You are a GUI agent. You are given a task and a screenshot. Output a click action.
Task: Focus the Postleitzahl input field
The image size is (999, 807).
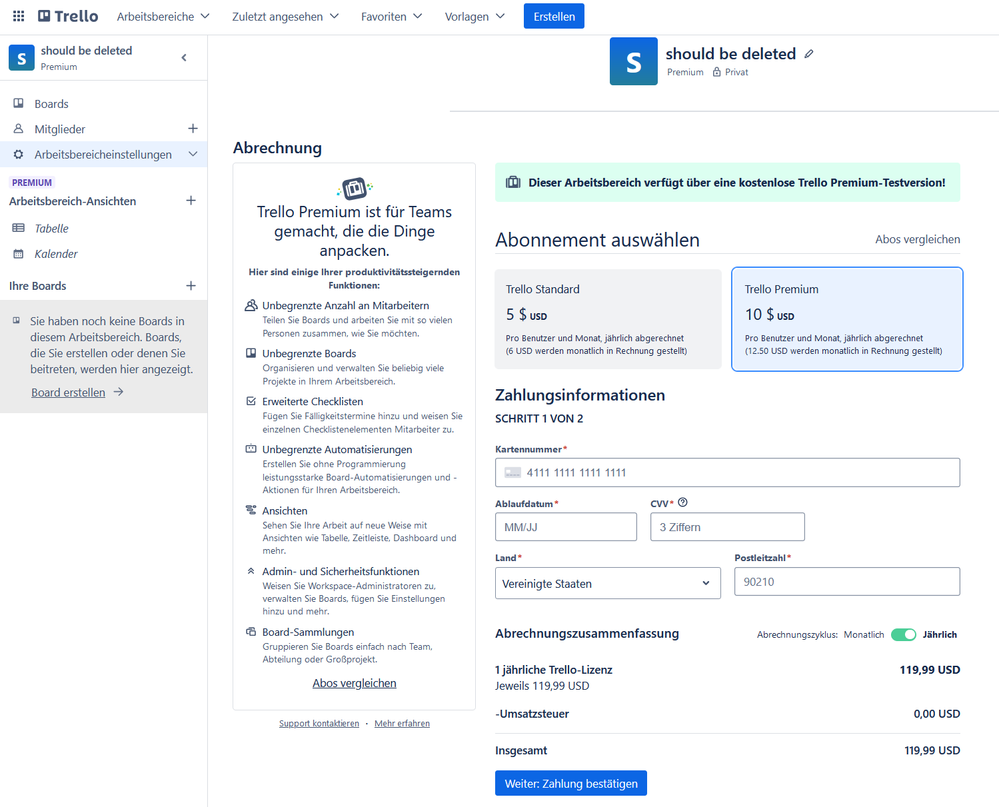pos(847,582)
